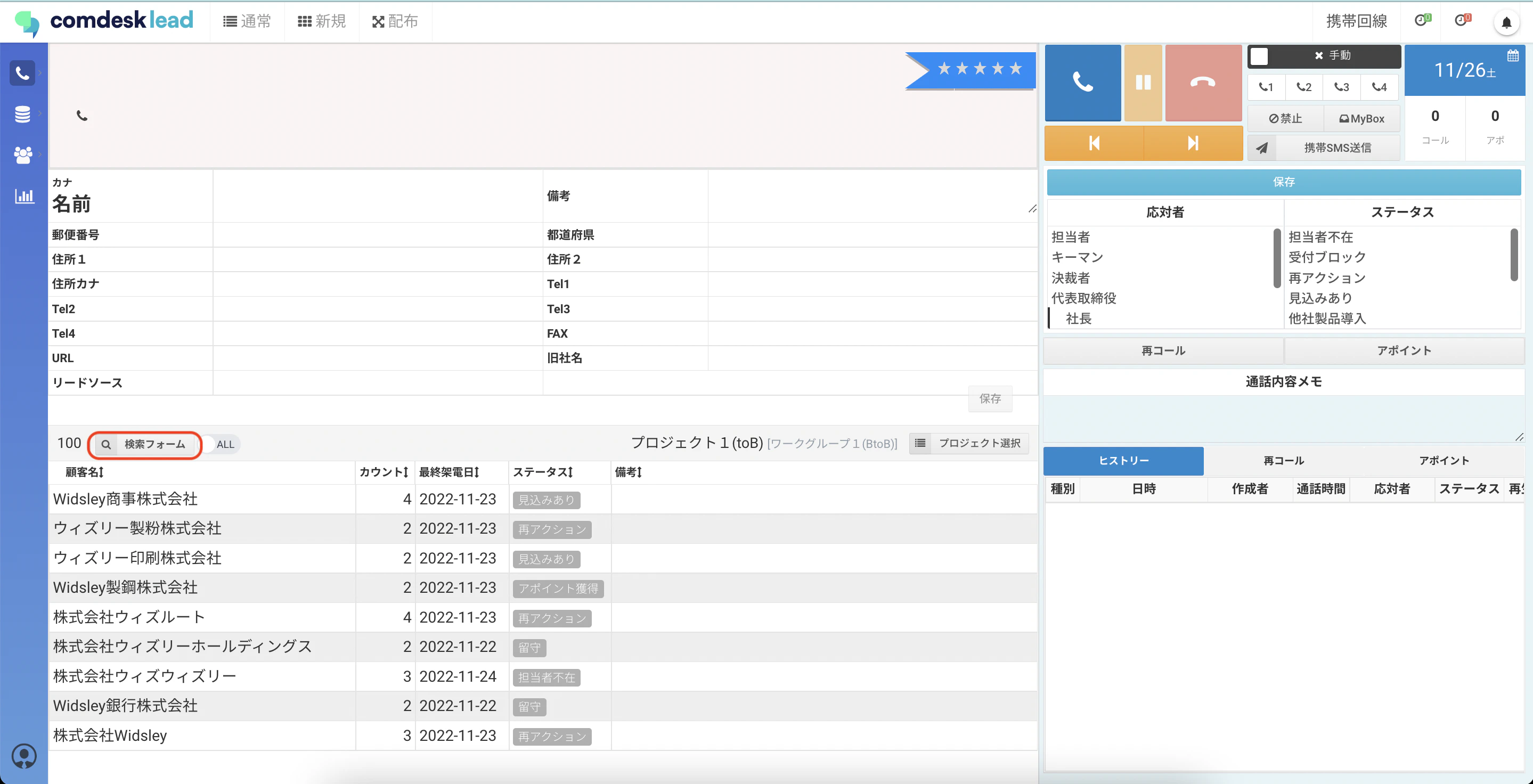Switch to アポイント tab beside ヒストリー
This screenshot has height=784, width=1533.
click(x=1444, y=461)
